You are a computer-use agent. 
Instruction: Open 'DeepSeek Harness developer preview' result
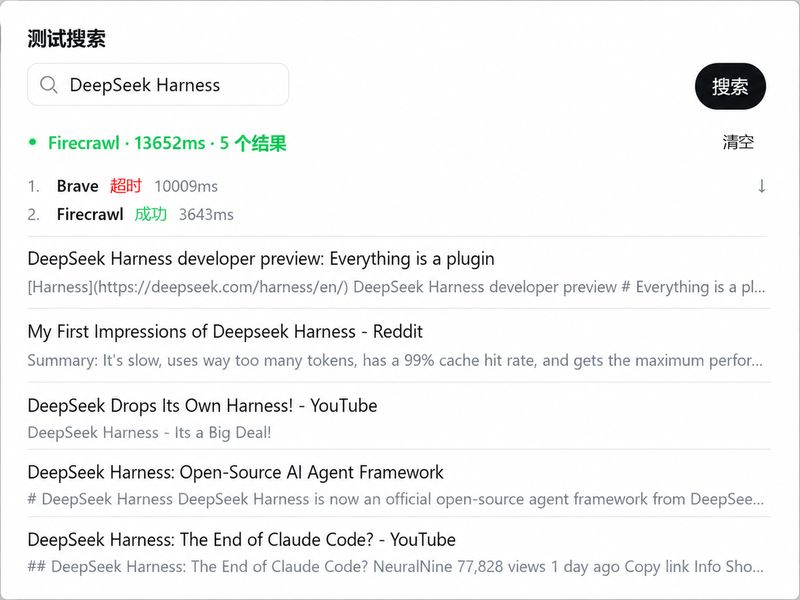(261, 259)
